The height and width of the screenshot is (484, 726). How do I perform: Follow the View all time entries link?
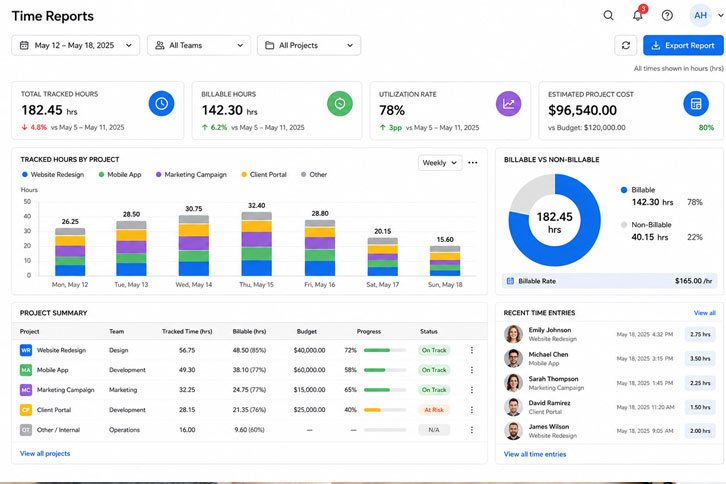[535, 454]
